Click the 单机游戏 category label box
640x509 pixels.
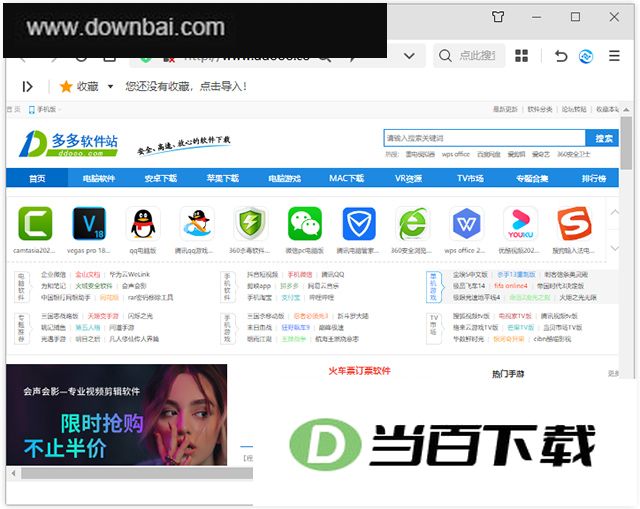click(434, 286)
